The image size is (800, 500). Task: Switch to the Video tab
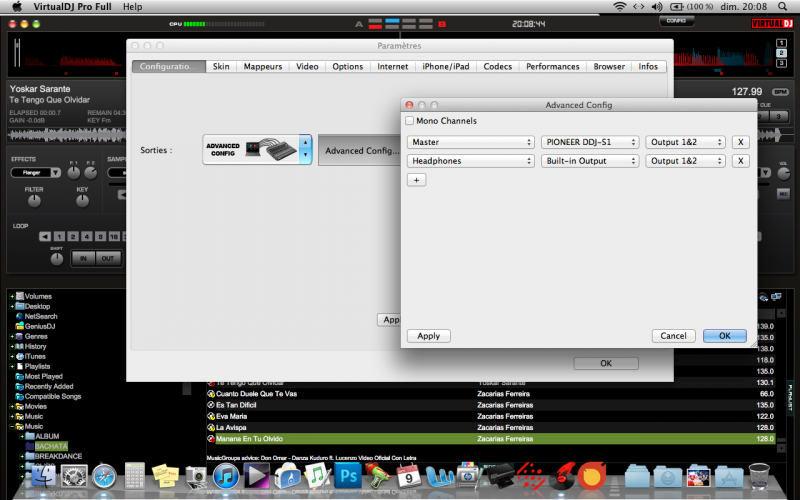pos(307,66)
